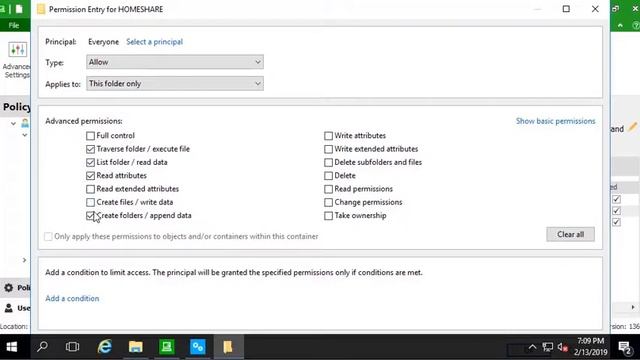Toggle Create folders / append data checkbox
Image resolution: width=640 pixels, height=360 pixels.
[90, 216]
